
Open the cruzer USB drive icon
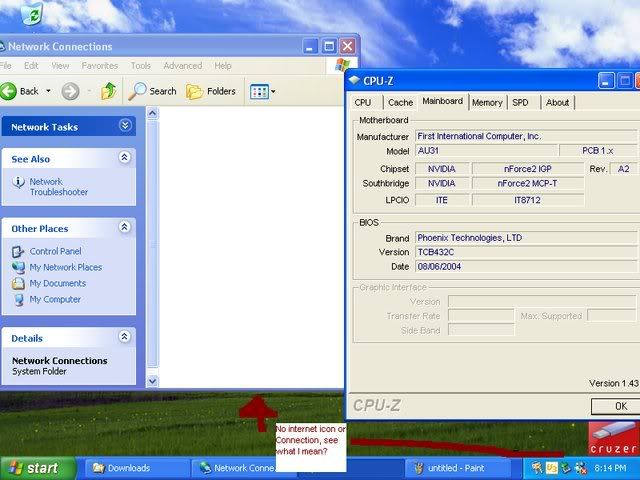(611, 435)
